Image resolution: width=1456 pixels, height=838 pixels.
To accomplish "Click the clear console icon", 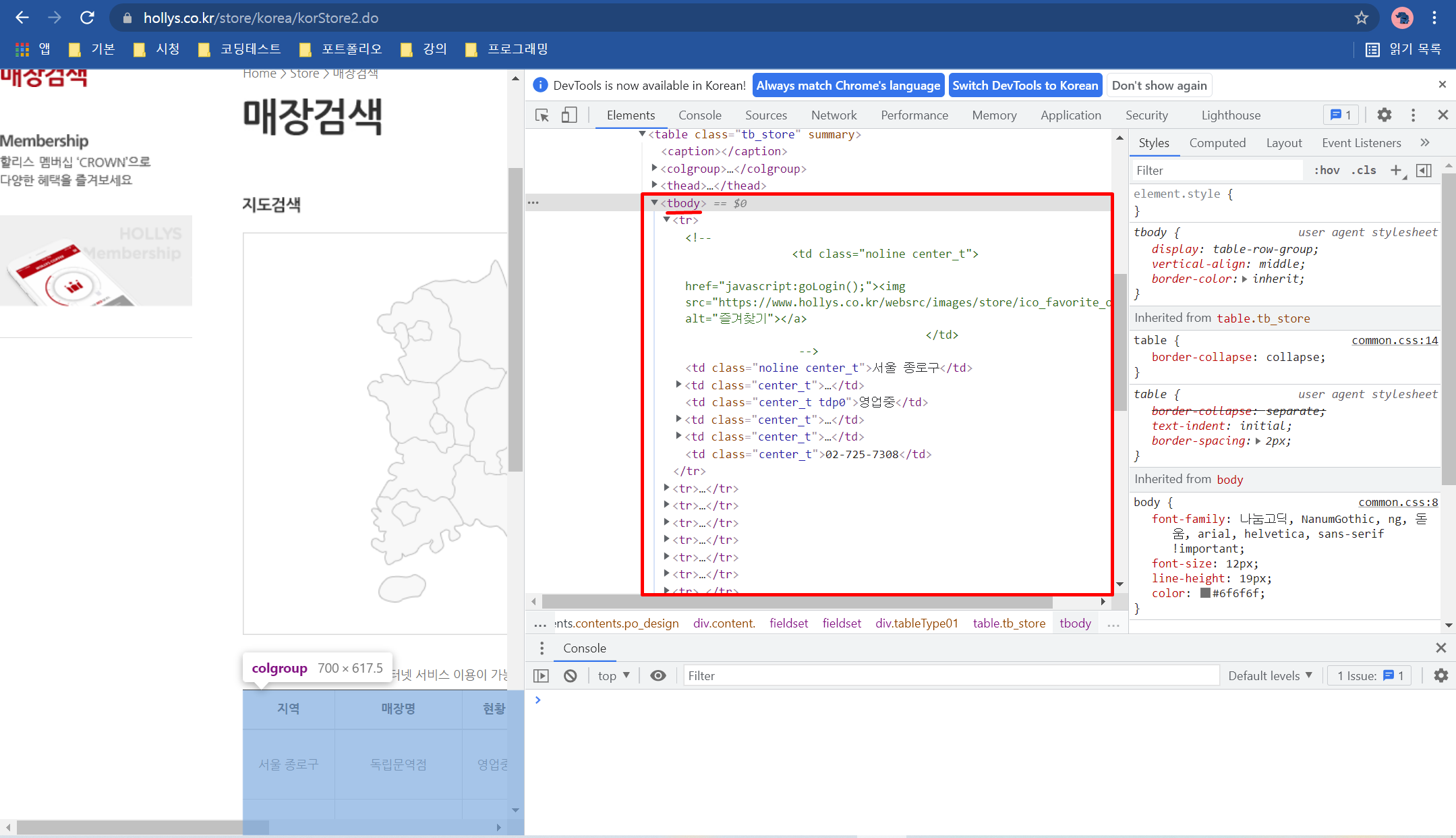I will click(571, 675).
